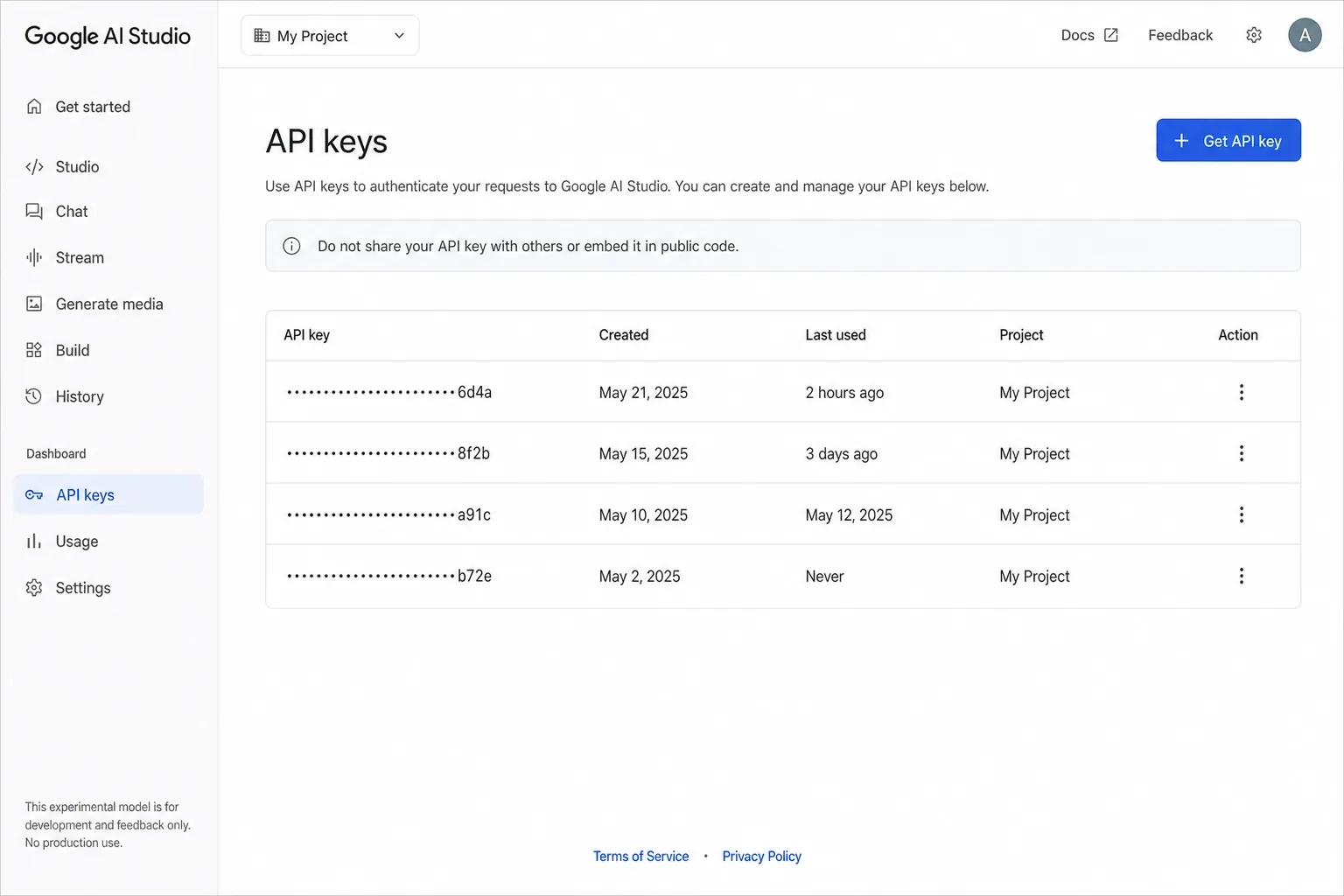View History in the sidebar
1344x896 pixels.
coord(108,396)
